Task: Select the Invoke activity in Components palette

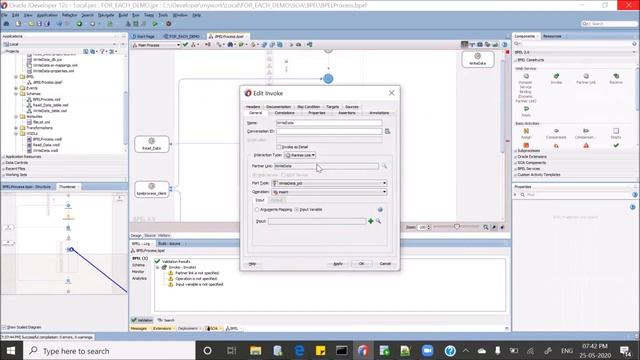Action: [x=556, y=79]
